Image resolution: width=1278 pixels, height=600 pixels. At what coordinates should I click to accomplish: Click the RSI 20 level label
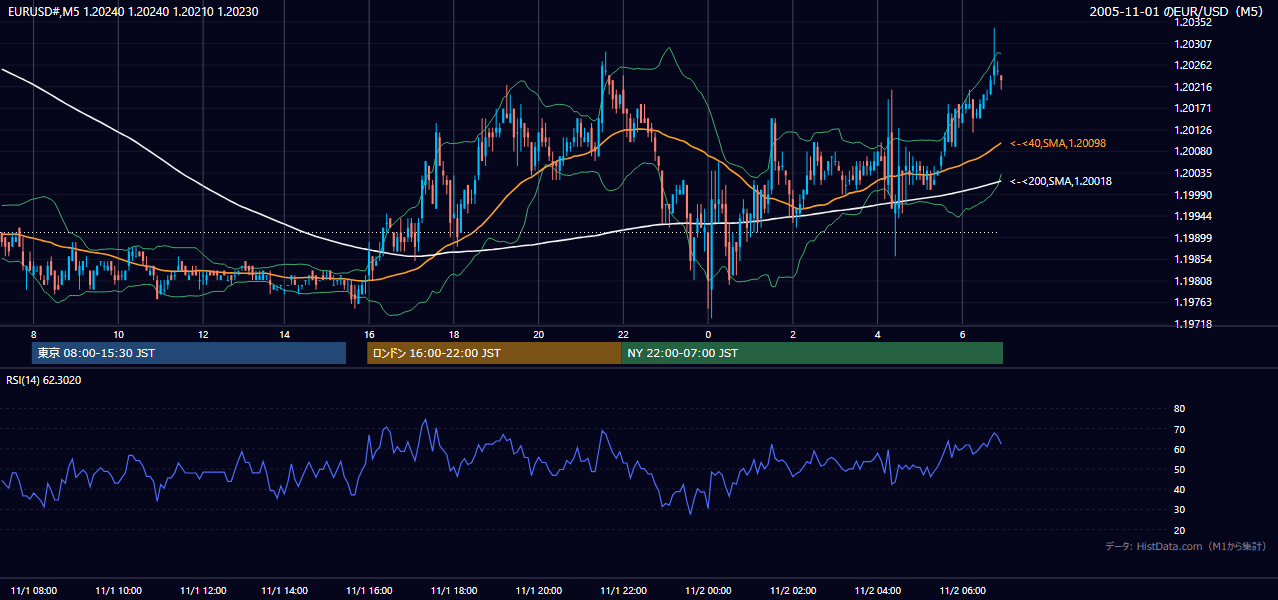1179,530
